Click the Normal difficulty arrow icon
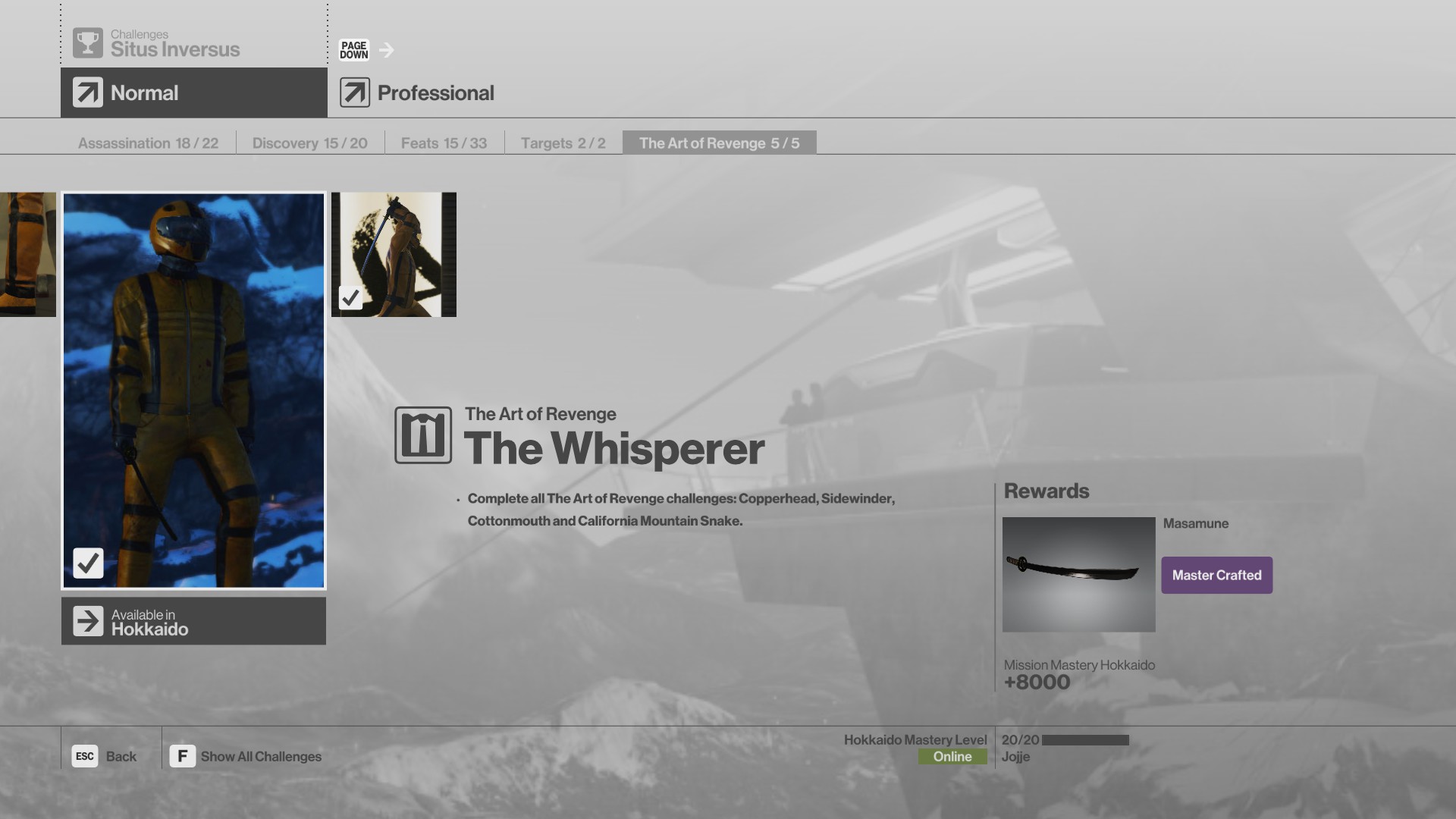This screenshot has width=1456, height=819. click(88, 93)
